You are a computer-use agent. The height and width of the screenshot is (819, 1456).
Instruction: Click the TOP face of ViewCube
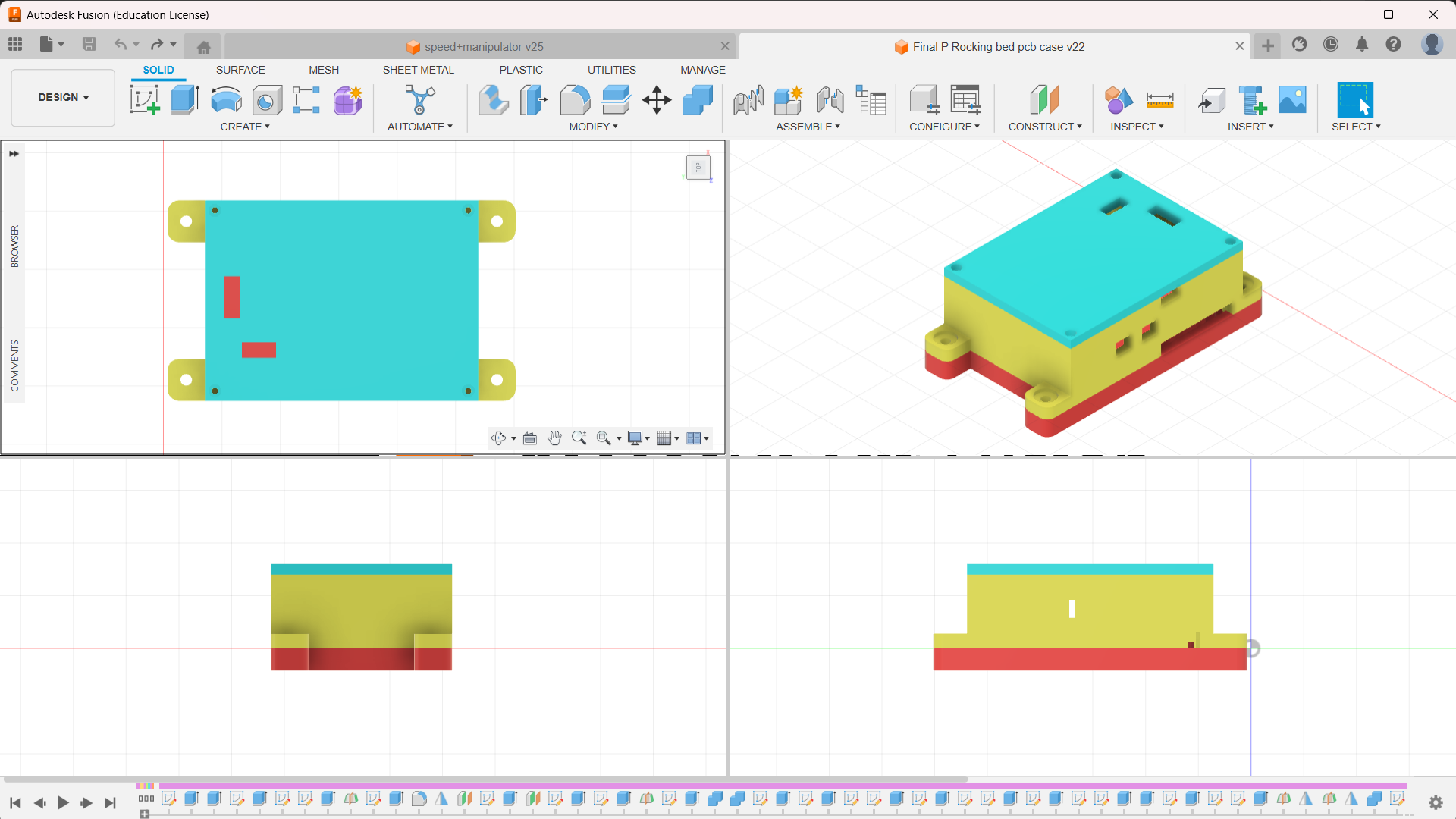[698, 168]
